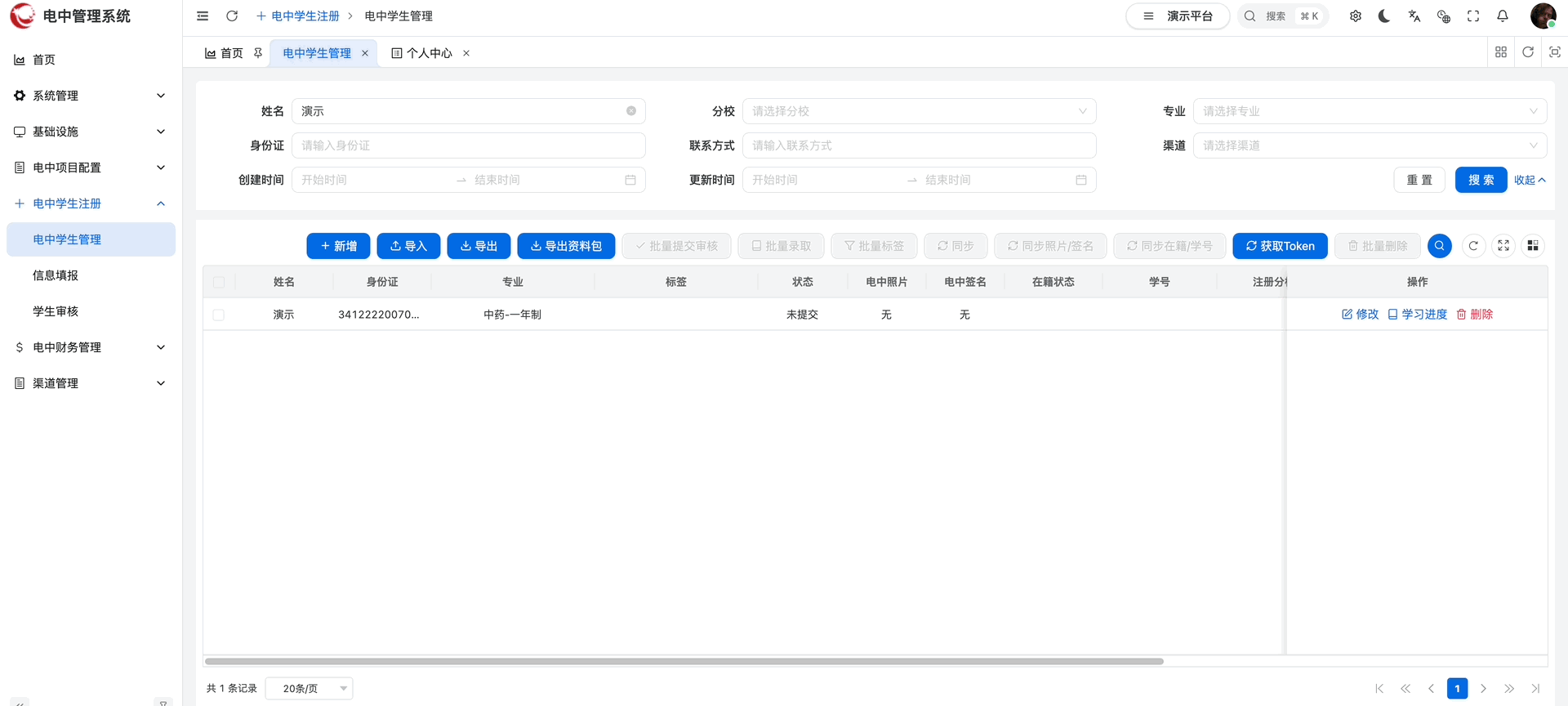This screenshot has width=1568, height=706.
Task: Reload the current tab page icon
Action: [1528, 52]
